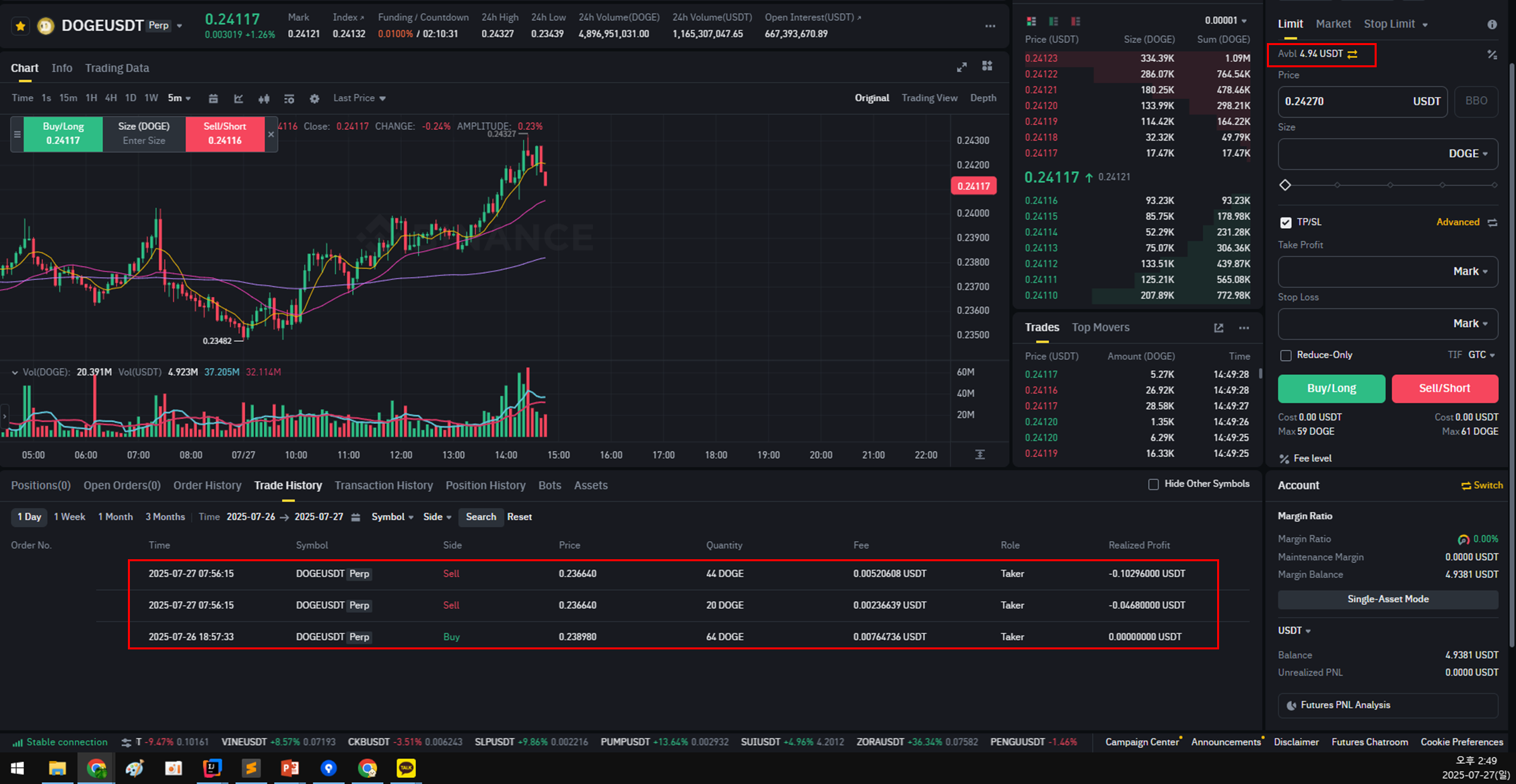Open the multi-chart grid layout
The height and width of the screenshot is (784, 1516).
click(x=987, y=66)
